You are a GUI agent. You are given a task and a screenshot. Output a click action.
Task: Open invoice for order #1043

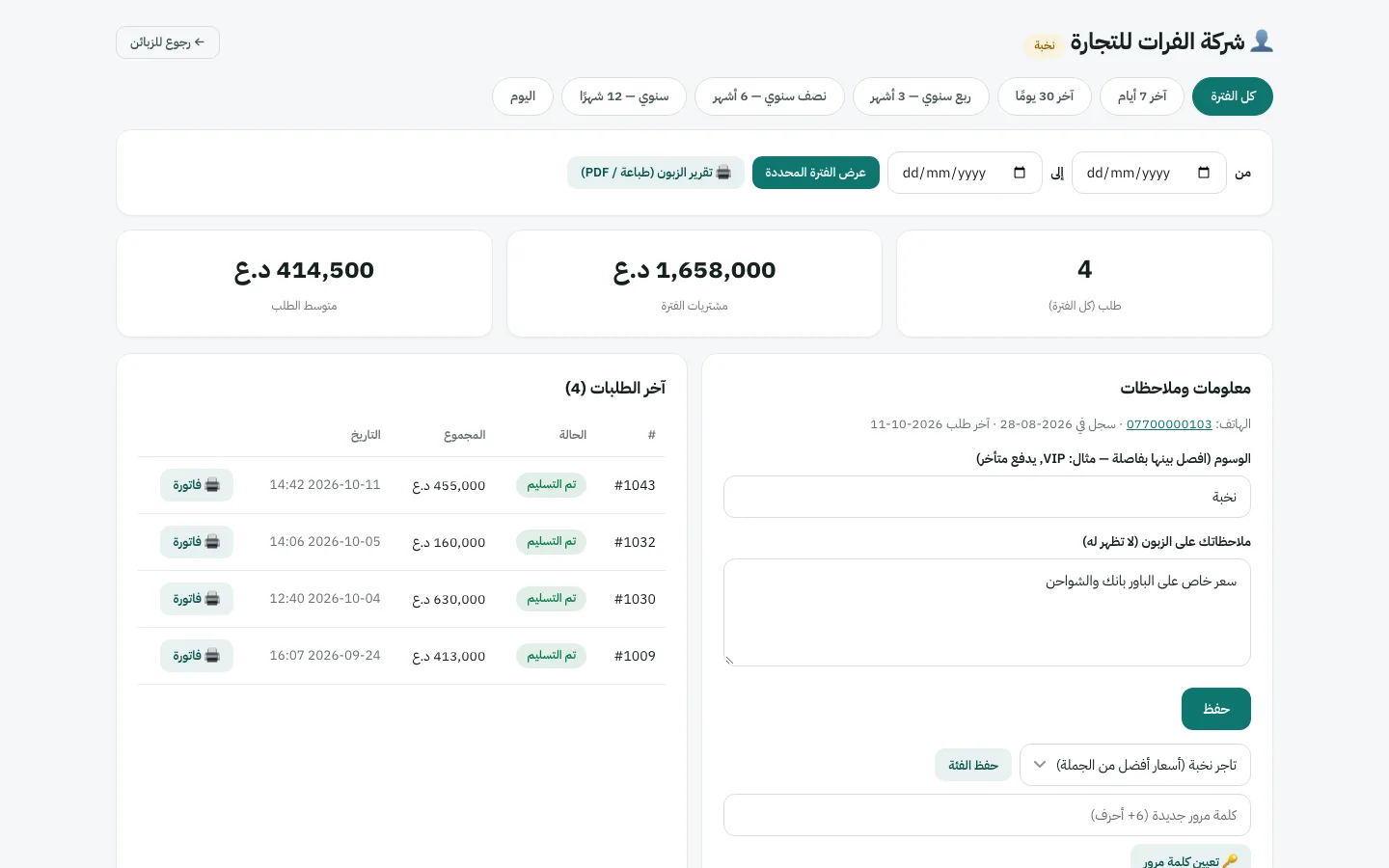tap(197, 485)
